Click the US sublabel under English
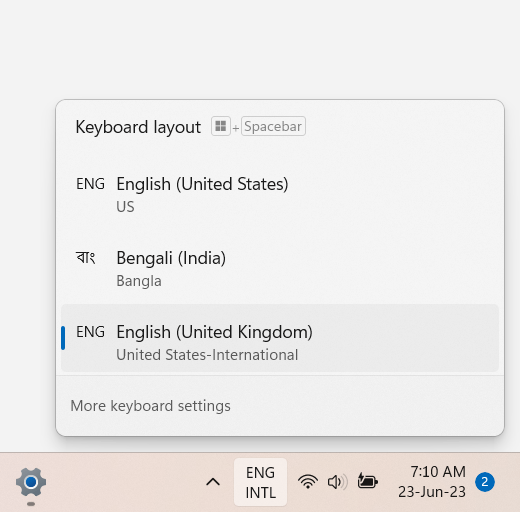 [x=125, y=207]
